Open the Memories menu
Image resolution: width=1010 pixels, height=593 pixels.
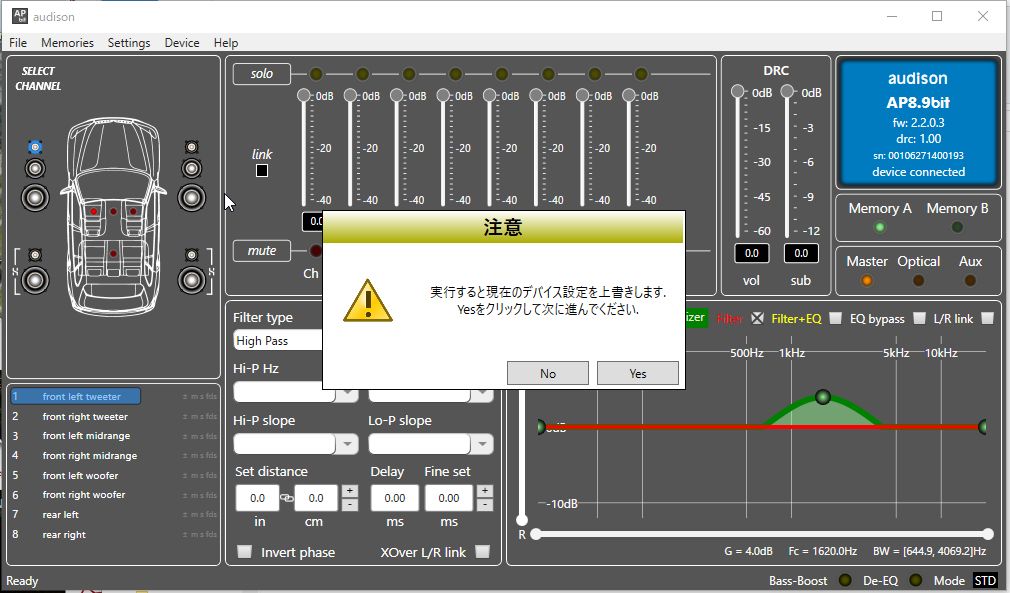click(x=68, y=42)
